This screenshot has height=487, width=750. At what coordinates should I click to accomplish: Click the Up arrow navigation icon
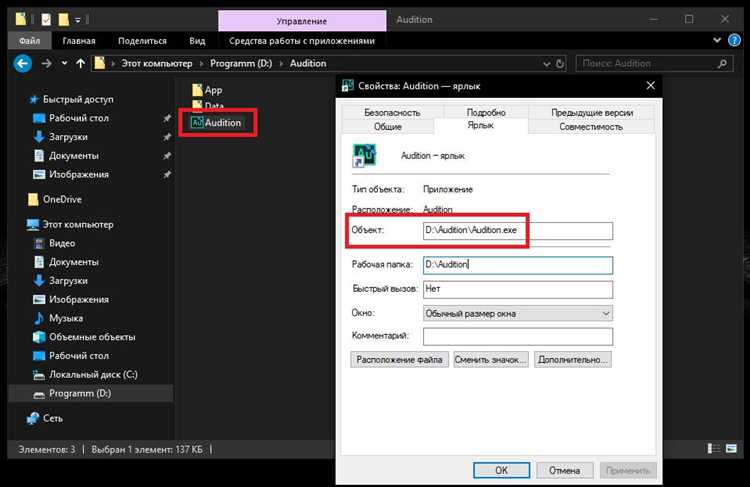click(78, 63)
